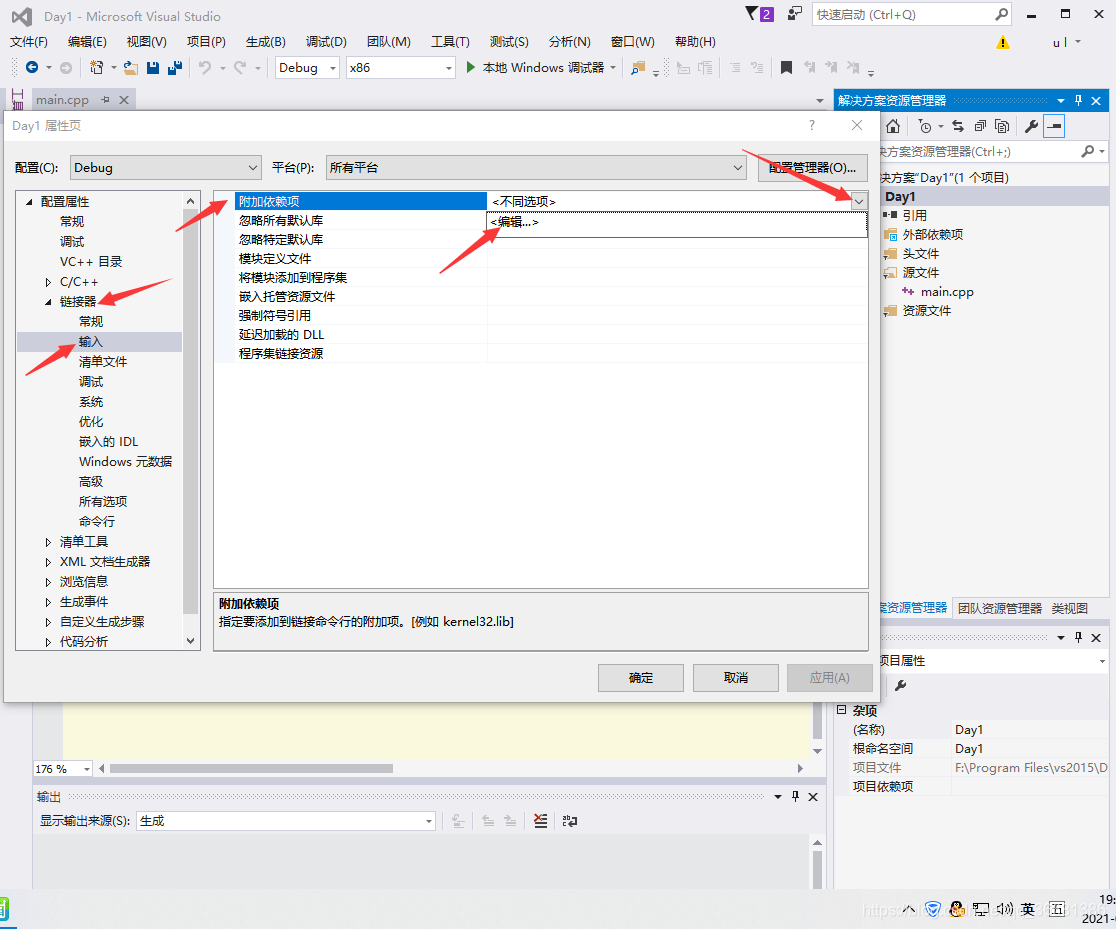Image resolution: width=1116 pixels, height=929 pixels.
Task: Select the 忽略所有默认库 property row
Action: point(540,221)
